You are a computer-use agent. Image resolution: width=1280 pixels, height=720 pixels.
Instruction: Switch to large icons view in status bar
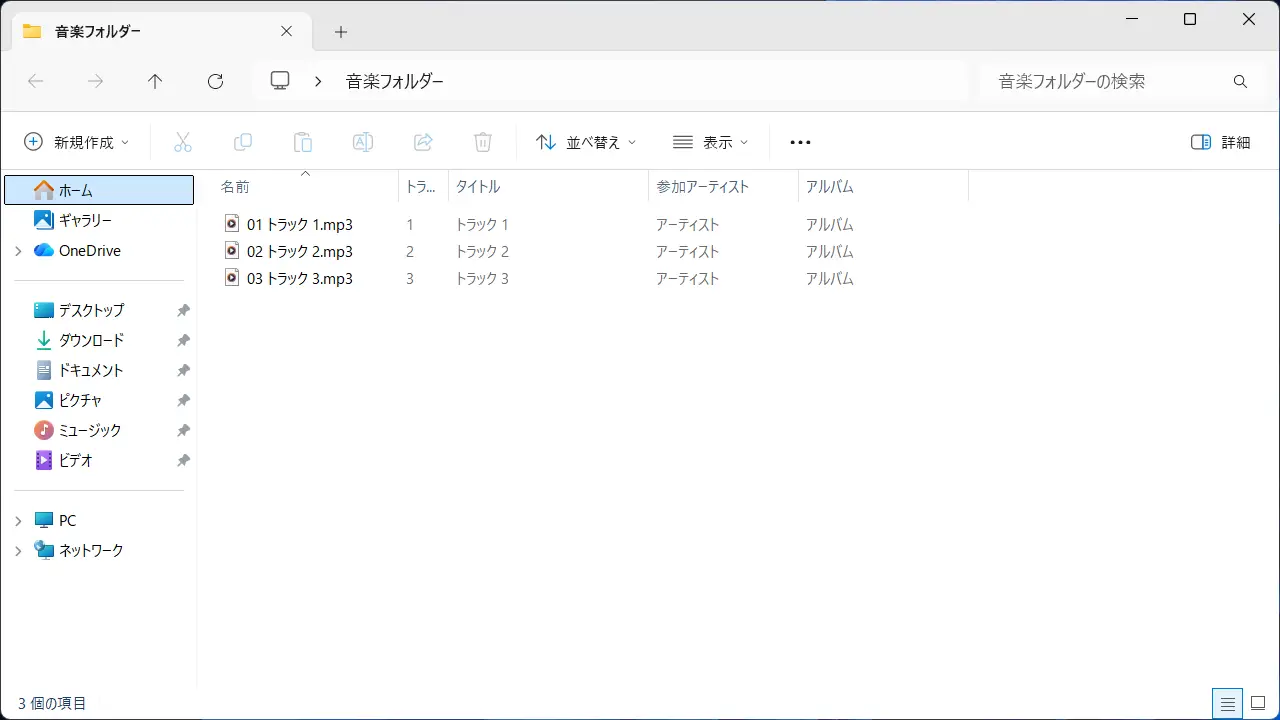tap(1258, 703)
